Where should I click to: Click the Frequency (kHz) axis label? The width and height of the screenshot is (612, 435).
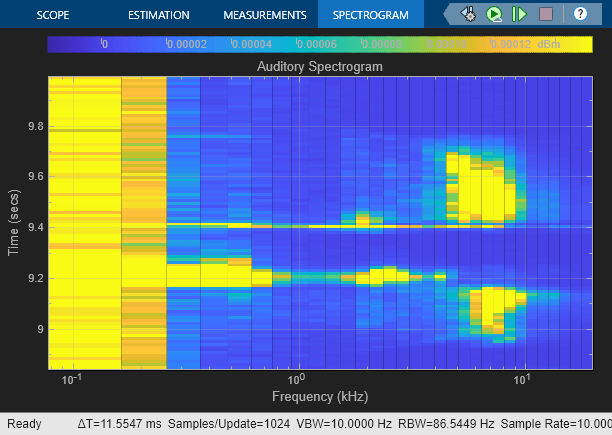coord(320,396)
